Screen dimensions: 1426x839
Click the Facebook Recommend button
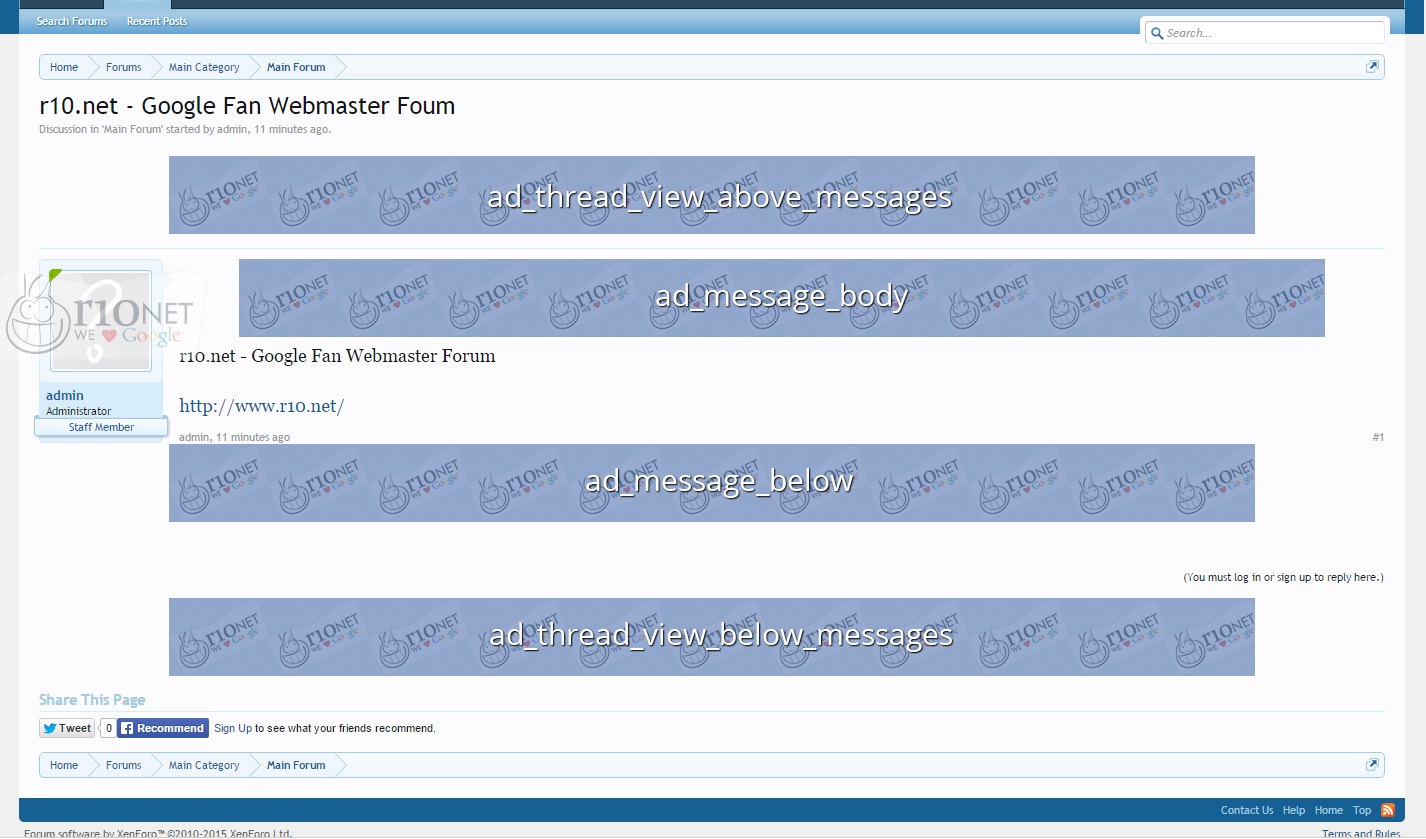[x=163, y=728]
